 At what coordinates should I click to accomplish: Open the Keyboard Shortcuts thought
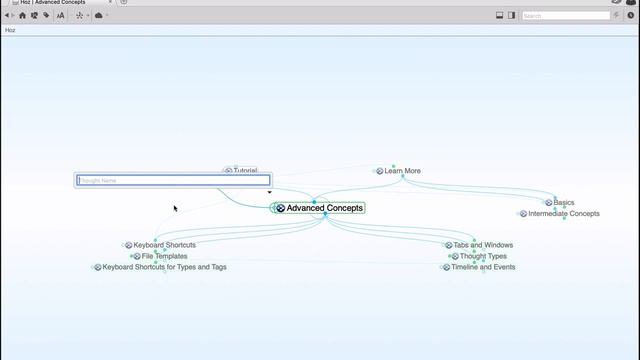tap(164, 245)
